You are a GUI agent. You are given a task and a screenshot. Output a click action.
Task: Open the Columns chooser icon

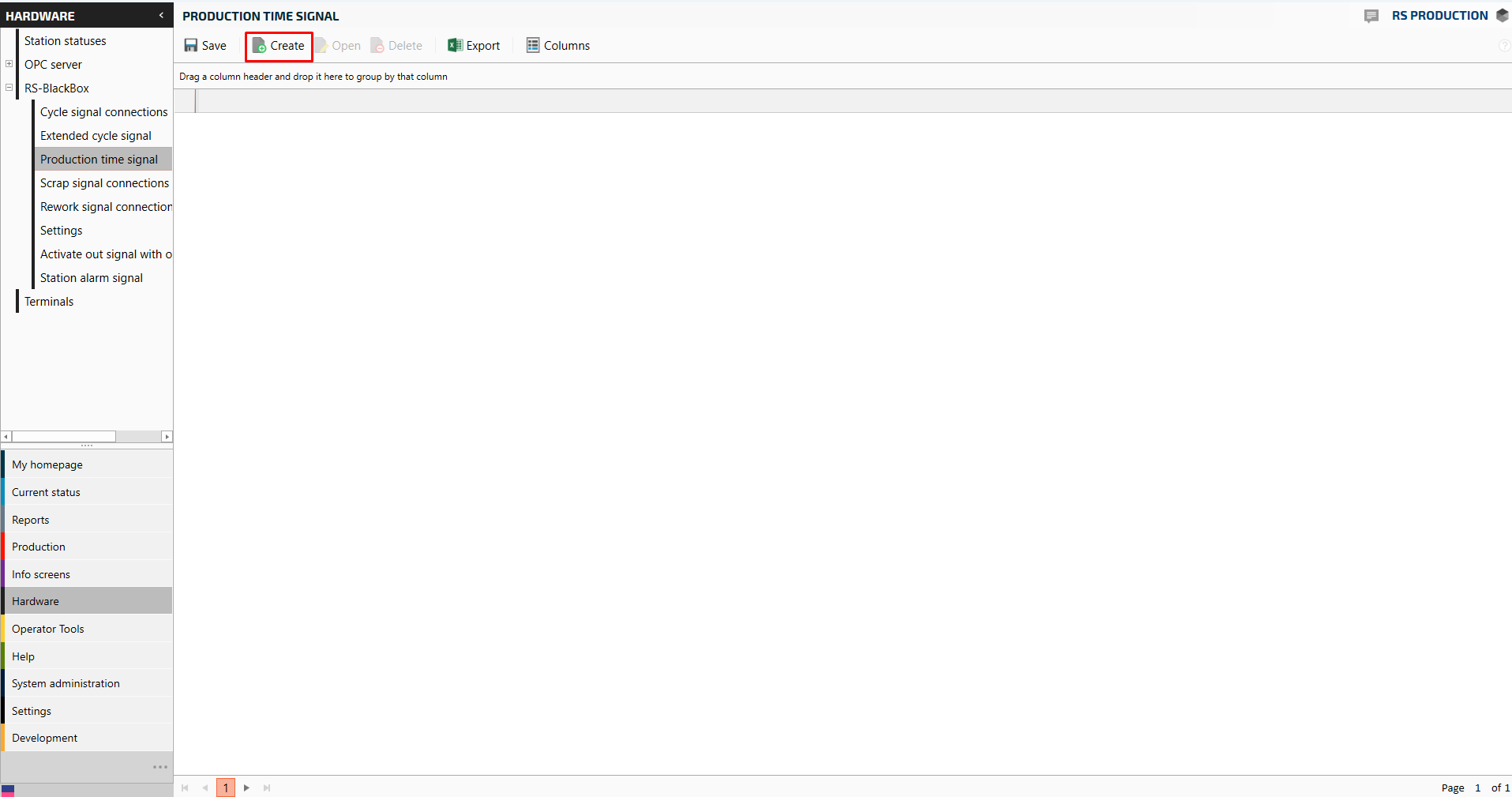coord(533,46)
